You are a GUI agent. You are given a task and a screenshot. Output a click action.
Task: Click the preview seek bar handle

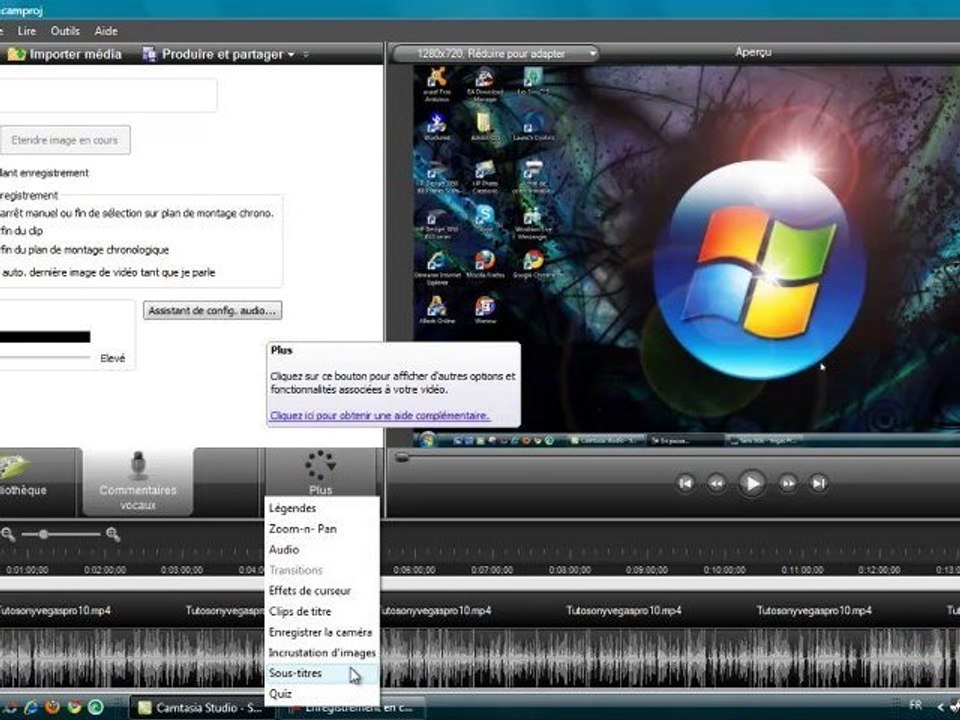[x=402, y=457]
